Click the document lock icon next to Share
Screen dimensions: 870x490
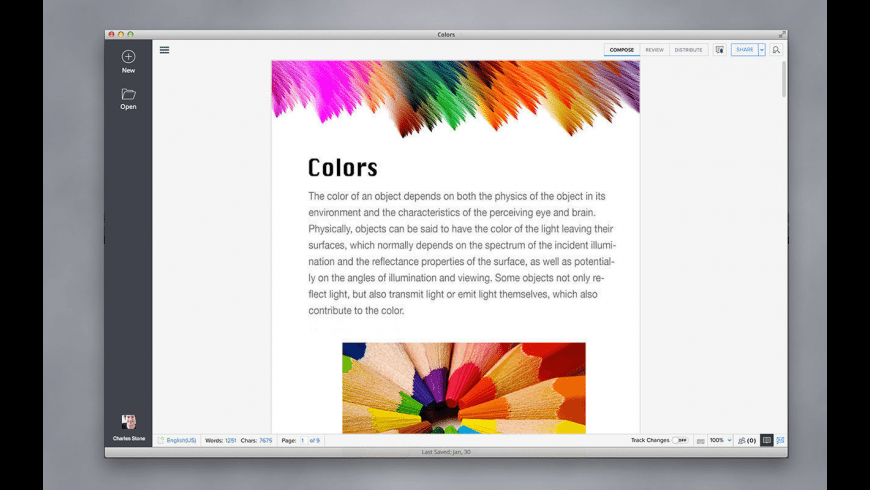pos(720,50)
